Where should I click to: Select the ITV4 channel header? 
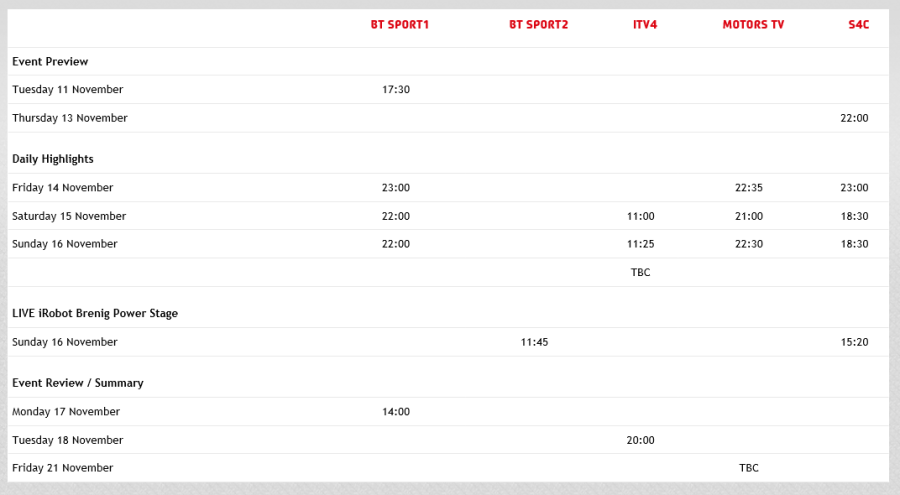645,24
